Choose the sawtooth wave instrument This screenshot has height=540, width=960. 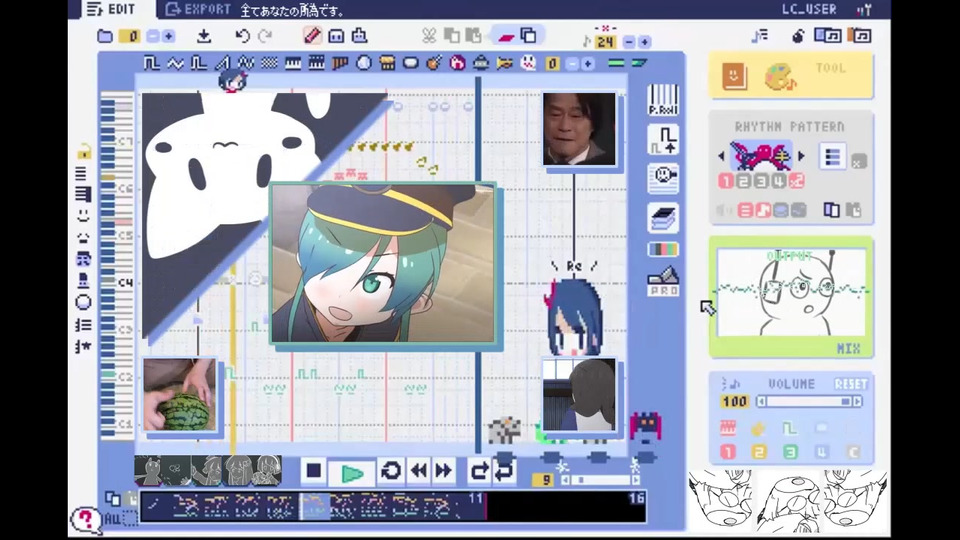tap(223, 63)
